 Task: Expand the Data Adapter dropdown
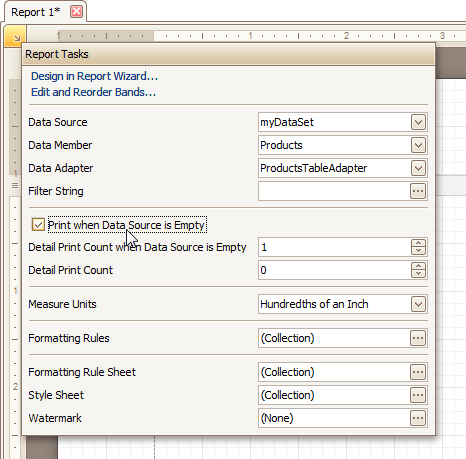(418, 168)
